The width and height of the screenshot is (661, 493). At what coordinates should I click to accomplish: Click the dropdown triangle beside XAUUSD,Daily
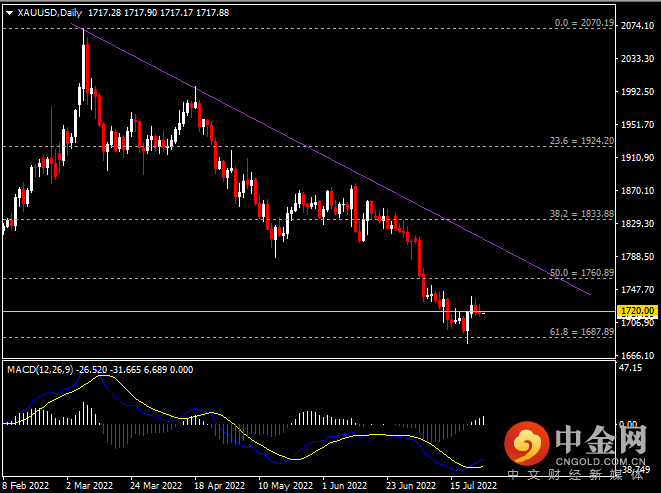pyautogui.click(x=9, y=13)
